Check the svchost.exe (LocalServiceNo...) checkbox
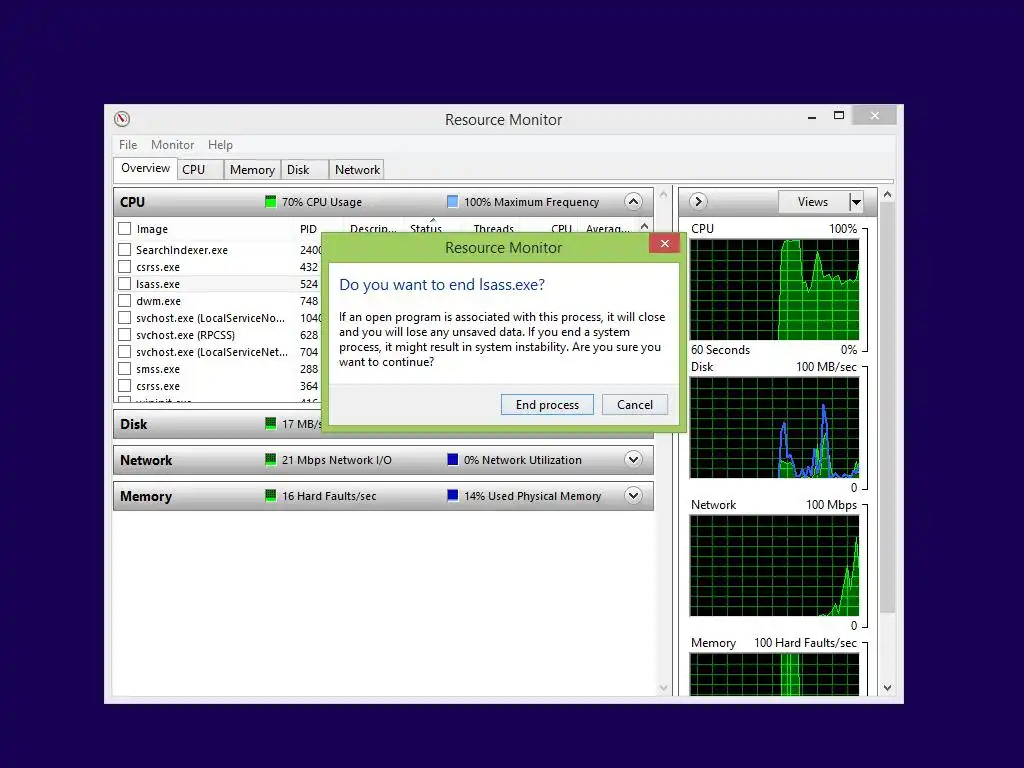The height and width of the screenshot is (768, 1024). point(125,317)
